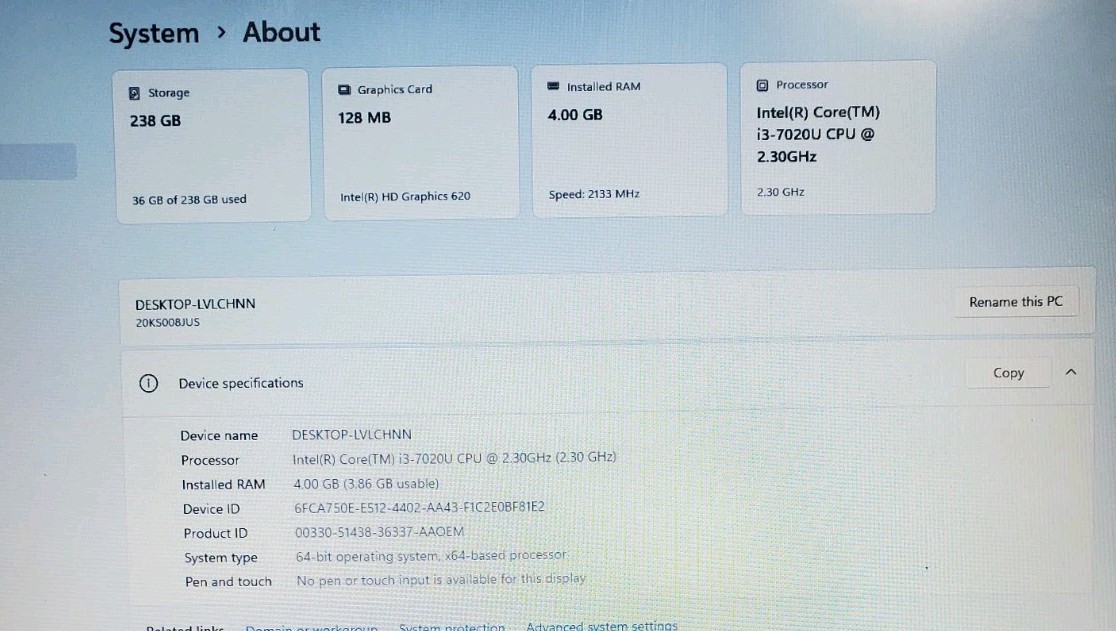Click the About breadcrumb heading
The width and height of the screenshot is (1116, 631).
coord(281,32)
